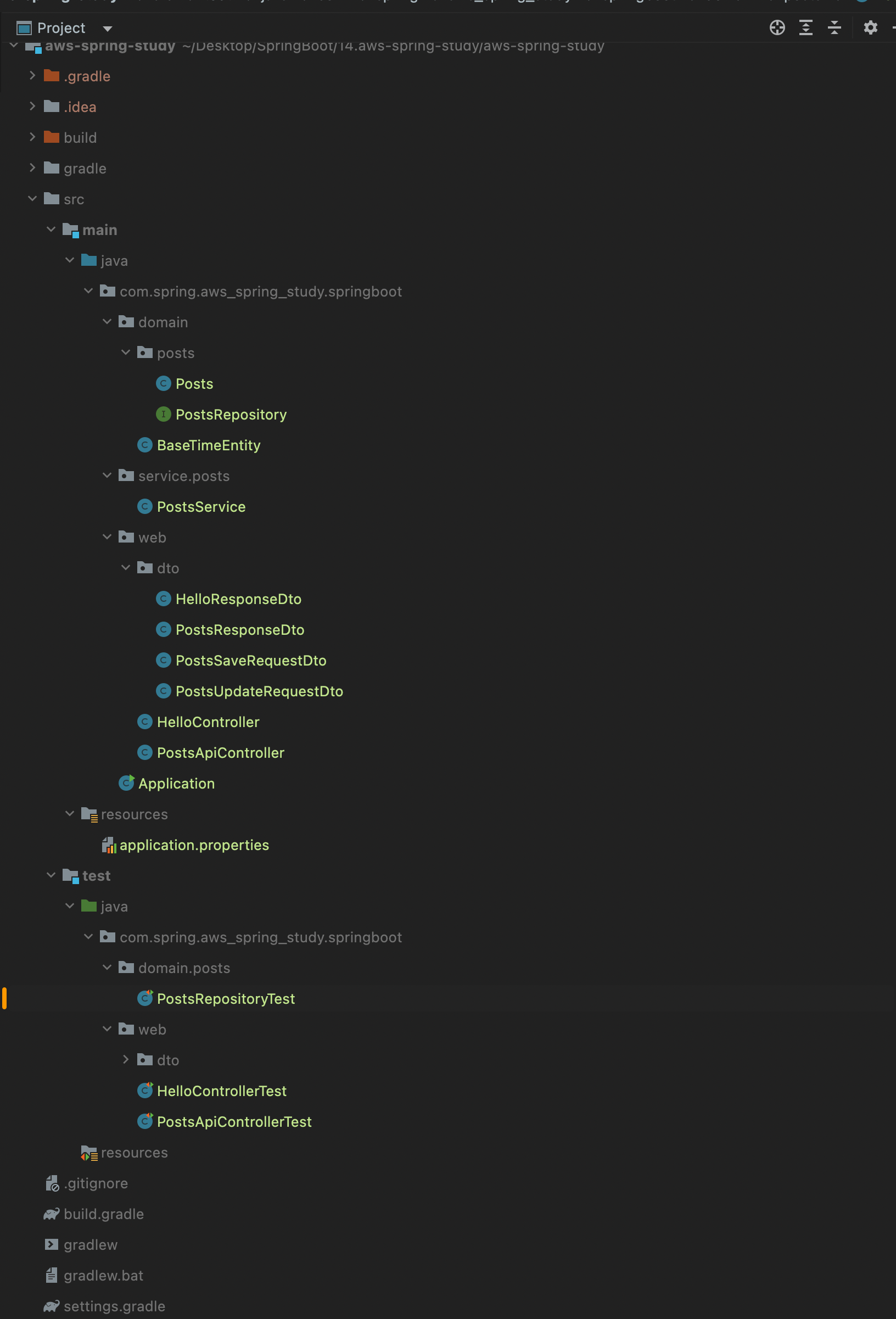Select the domain package label in main
This screenshot has height=1319, width=896.
click(x=163, y=322)
